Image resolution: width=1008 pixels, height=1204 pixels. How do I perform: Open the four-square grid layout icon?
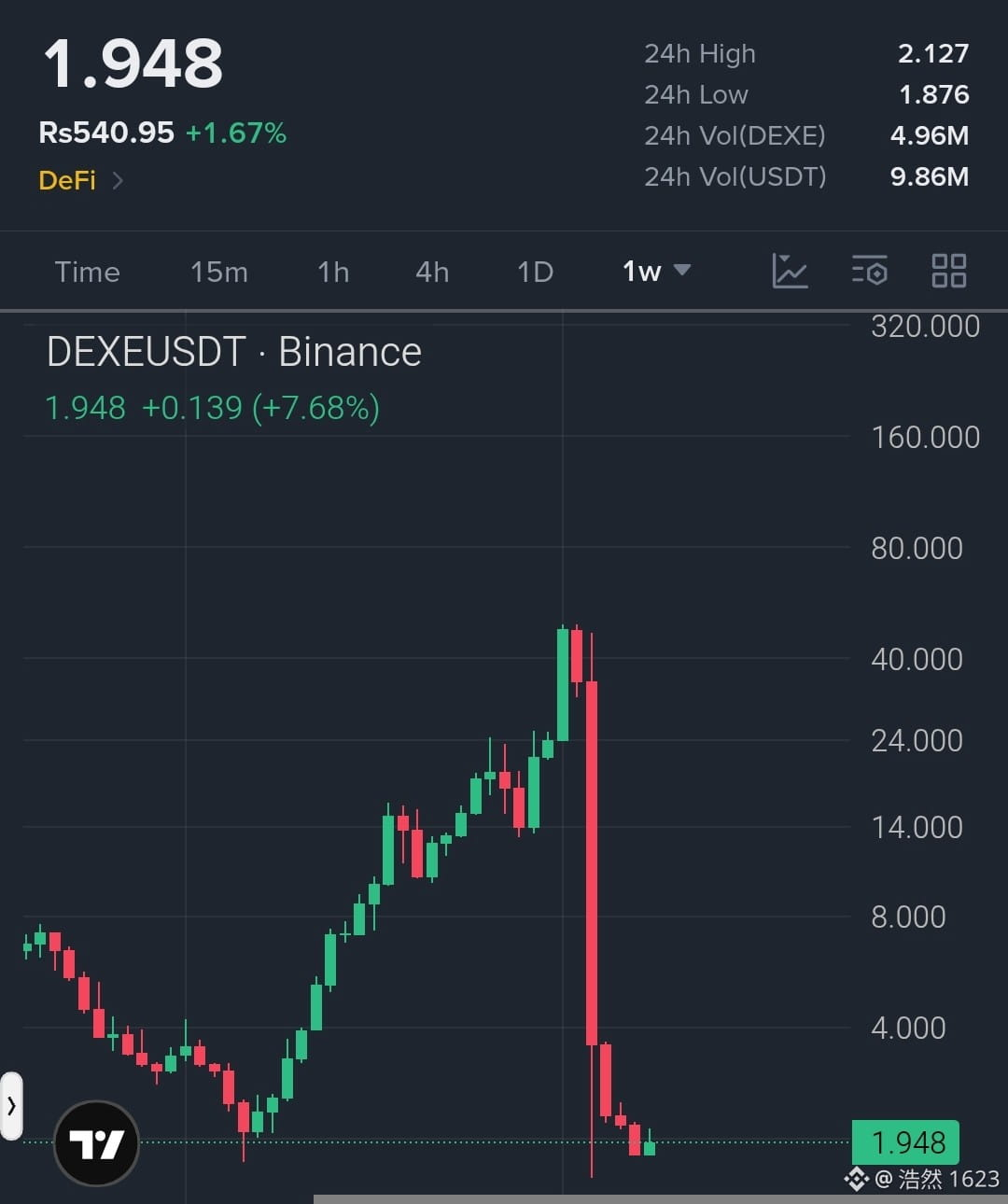[949, 272]
